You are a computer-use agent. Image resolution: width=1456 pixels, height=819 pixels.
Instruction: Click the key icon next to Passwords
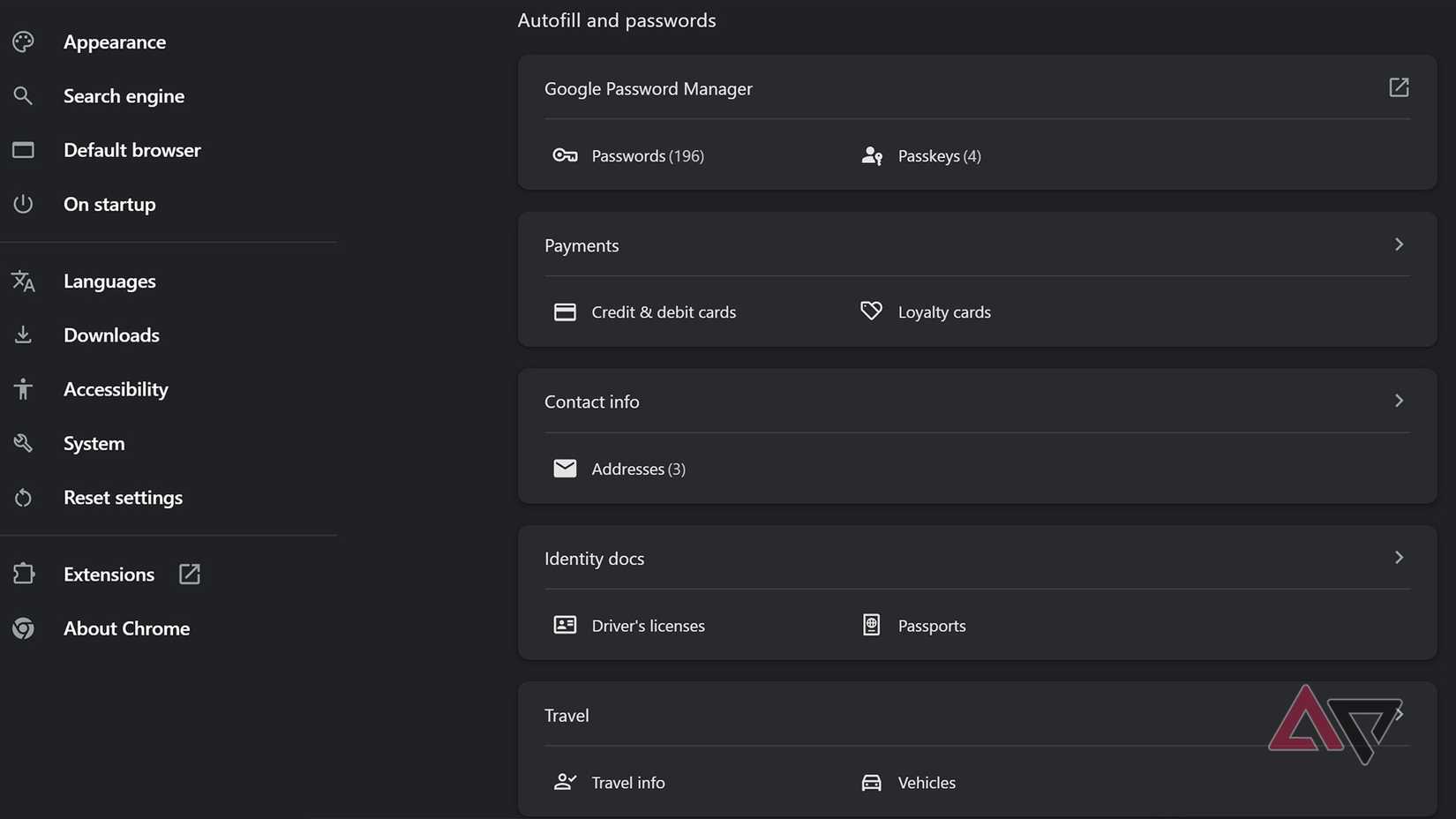pos(565,155)
